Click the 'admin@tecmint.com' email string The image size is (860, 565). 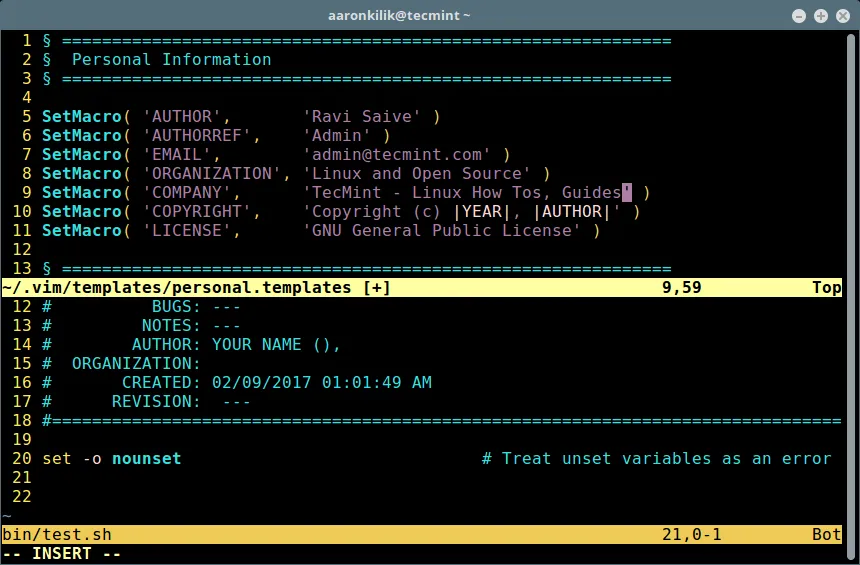396,154
